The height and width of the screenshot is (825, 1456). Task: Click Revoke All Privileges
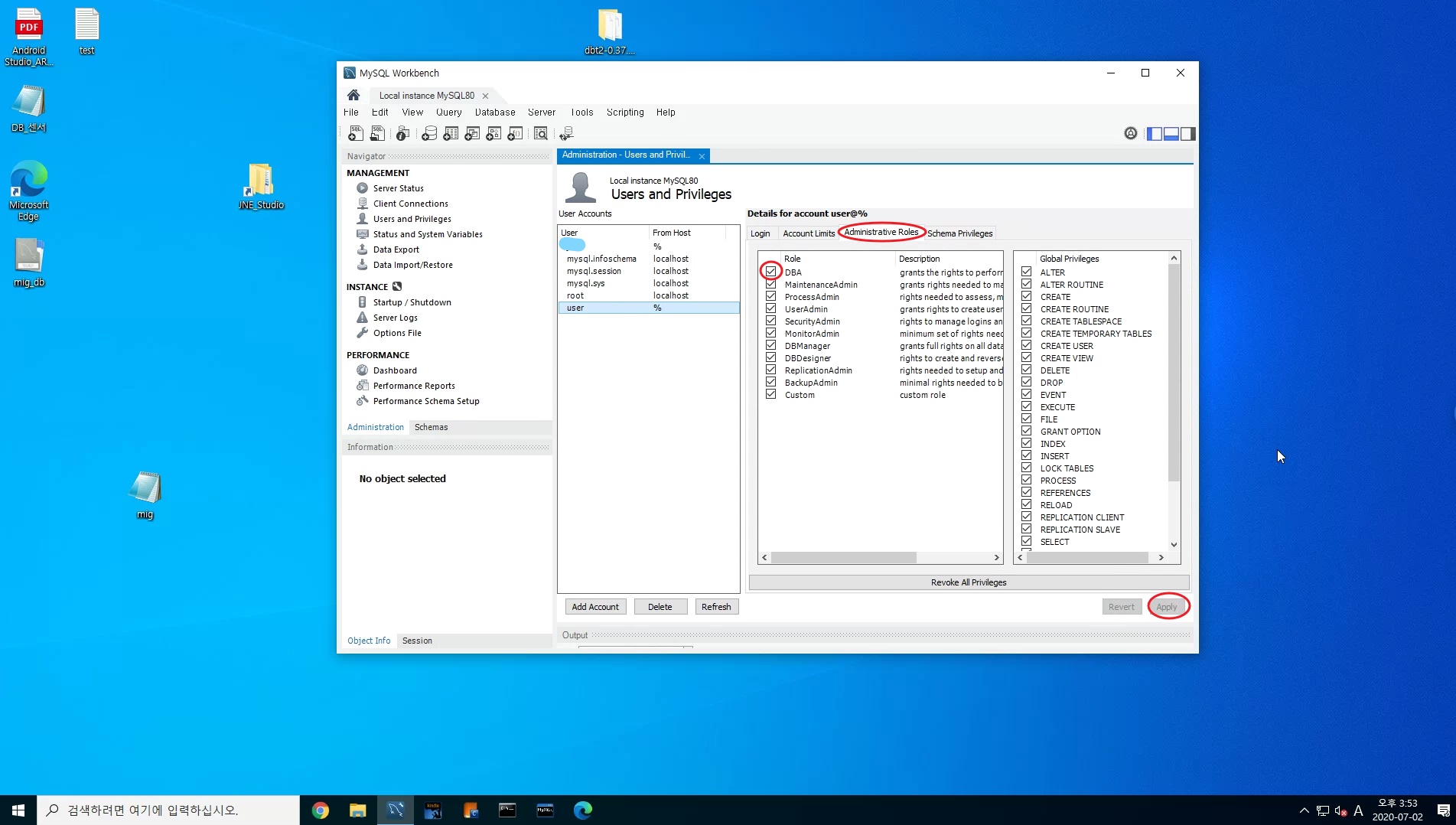[968, 582]
